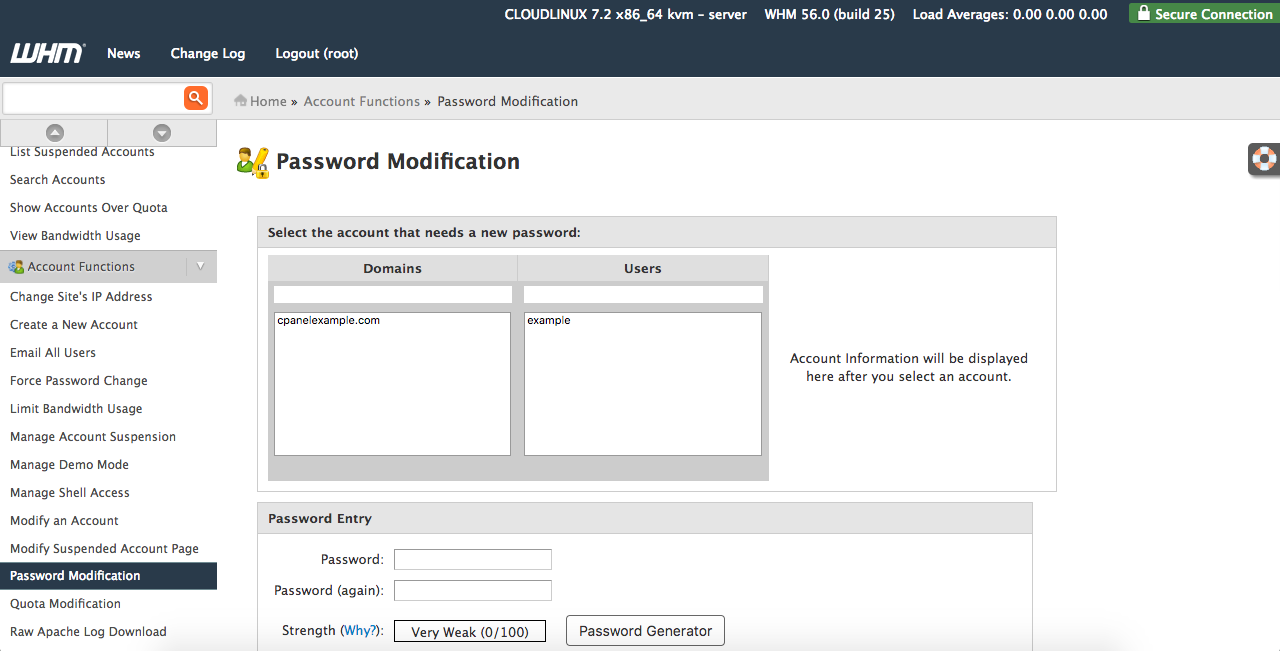Open the News menu item
This screenshot has height=651, width=1280.
124,53
